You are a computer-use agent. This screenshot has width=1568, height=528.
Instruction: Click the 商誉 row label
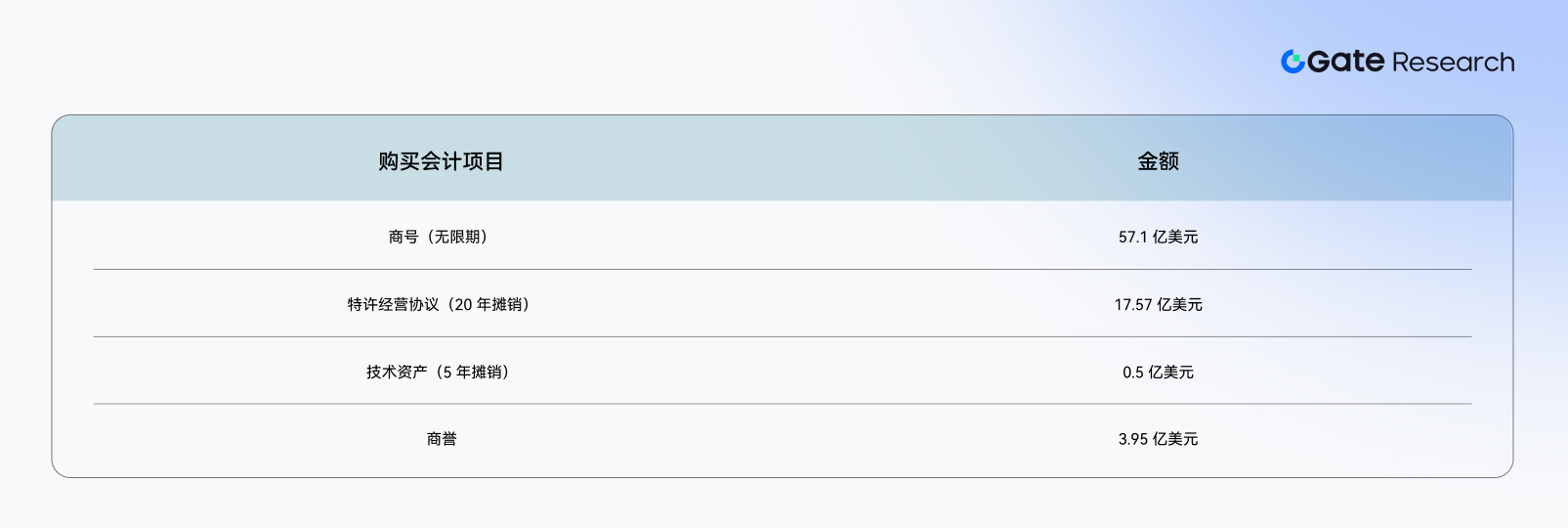coord(442,439)
